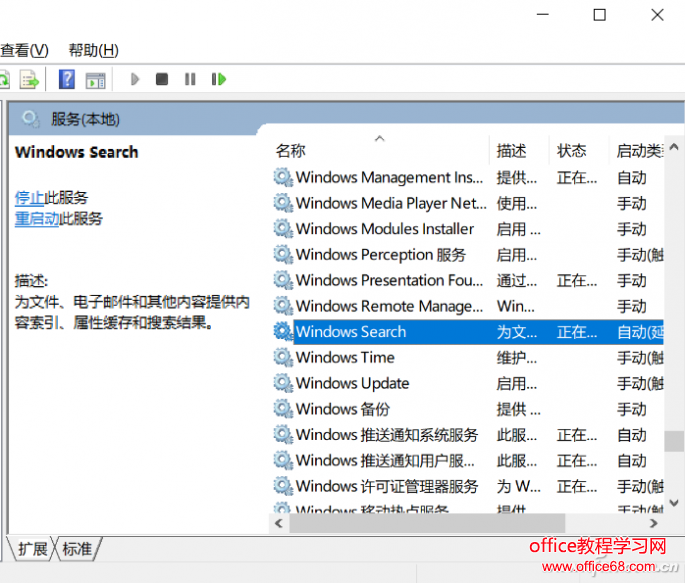The image size is (685, 583).
Task: Stop service with the square stop button
Action: click(162, 79)
